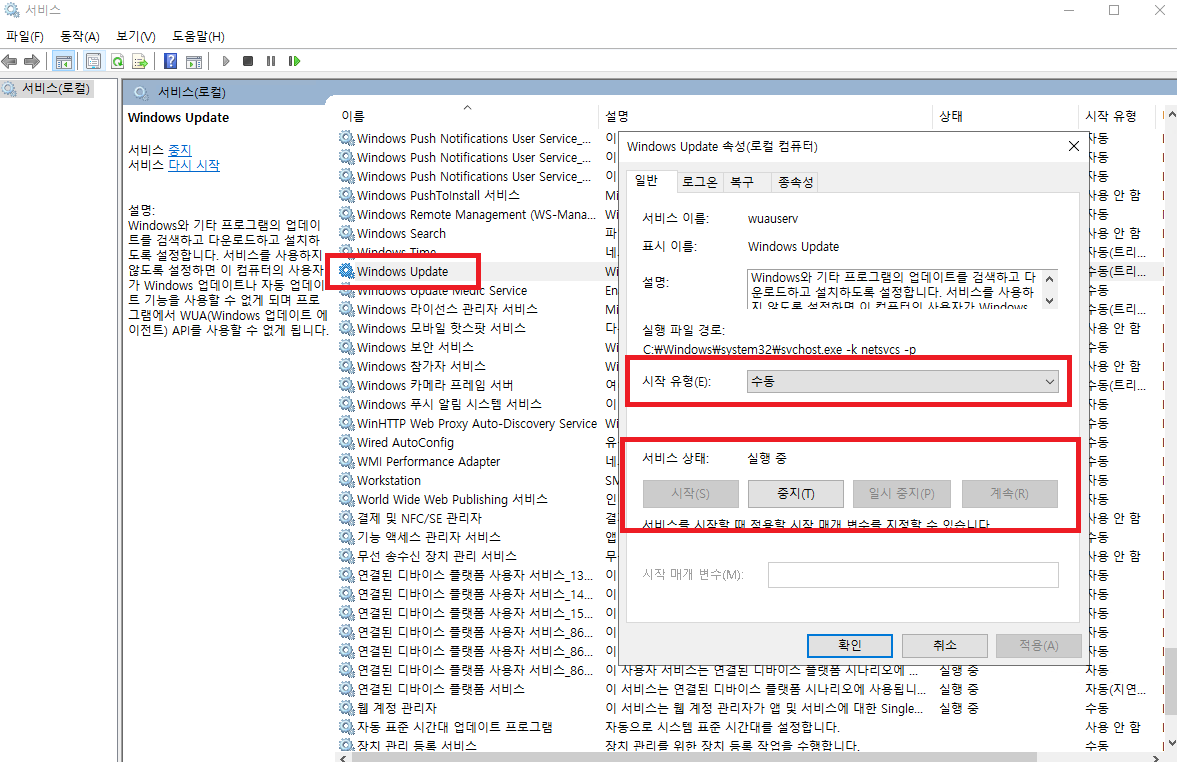Screen dimensions: 1177x762
Task: Sort by the 설명 column header
Action: click(767, 116)
